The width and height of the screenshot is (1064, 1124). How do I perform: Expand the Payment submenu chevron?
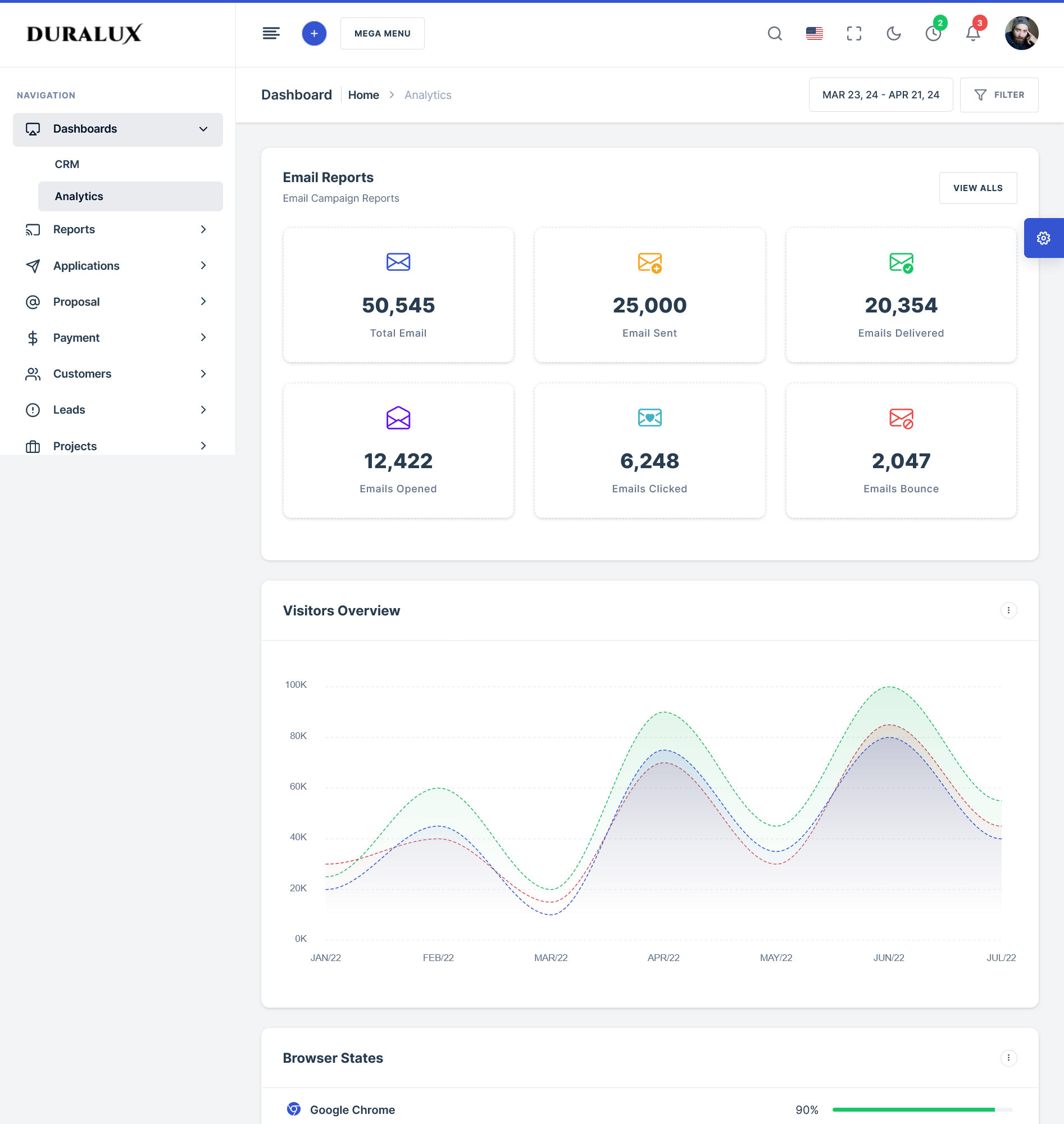point(203,338)
